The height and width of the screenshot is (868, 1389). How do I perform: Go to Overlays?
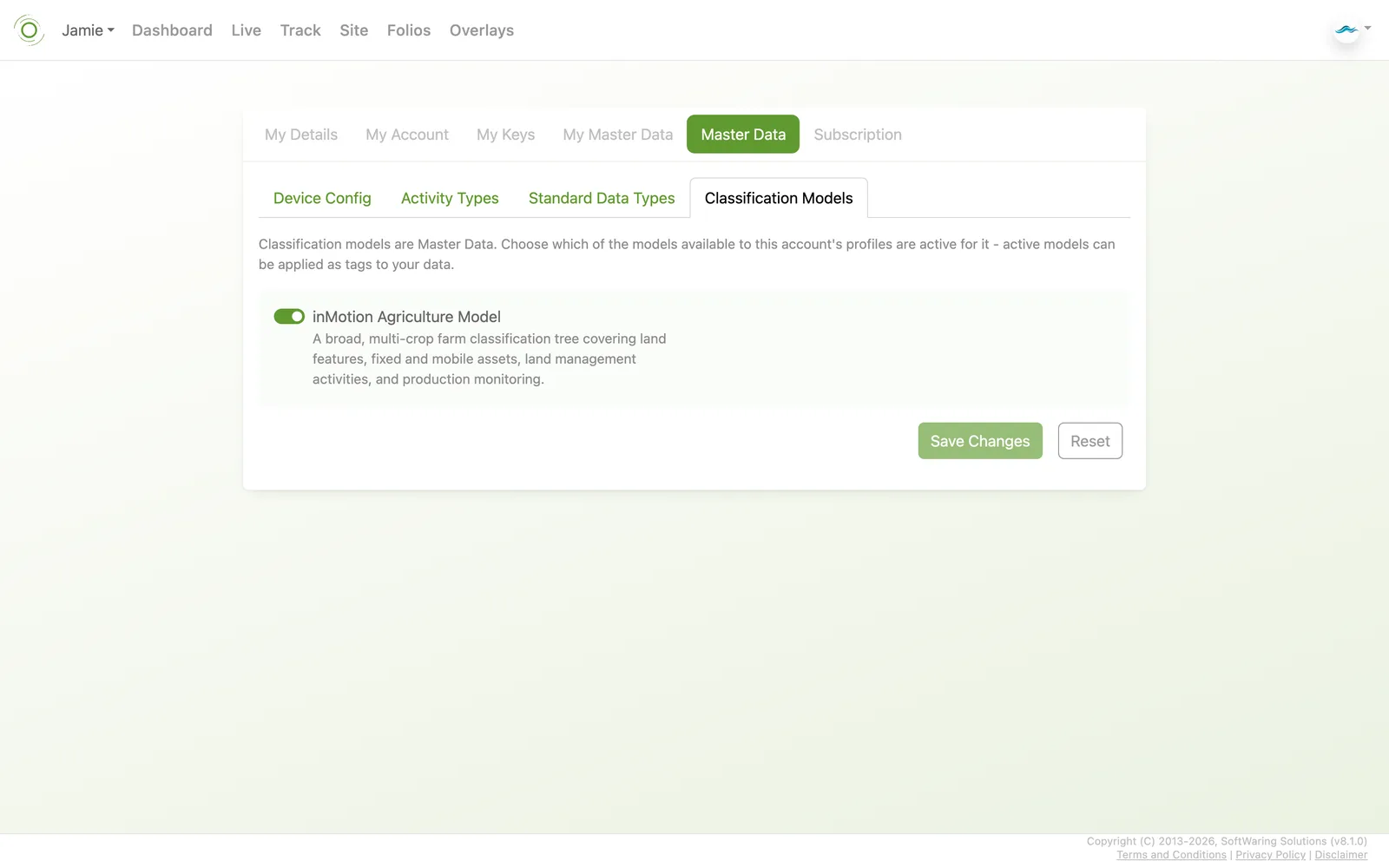point(482,30)
